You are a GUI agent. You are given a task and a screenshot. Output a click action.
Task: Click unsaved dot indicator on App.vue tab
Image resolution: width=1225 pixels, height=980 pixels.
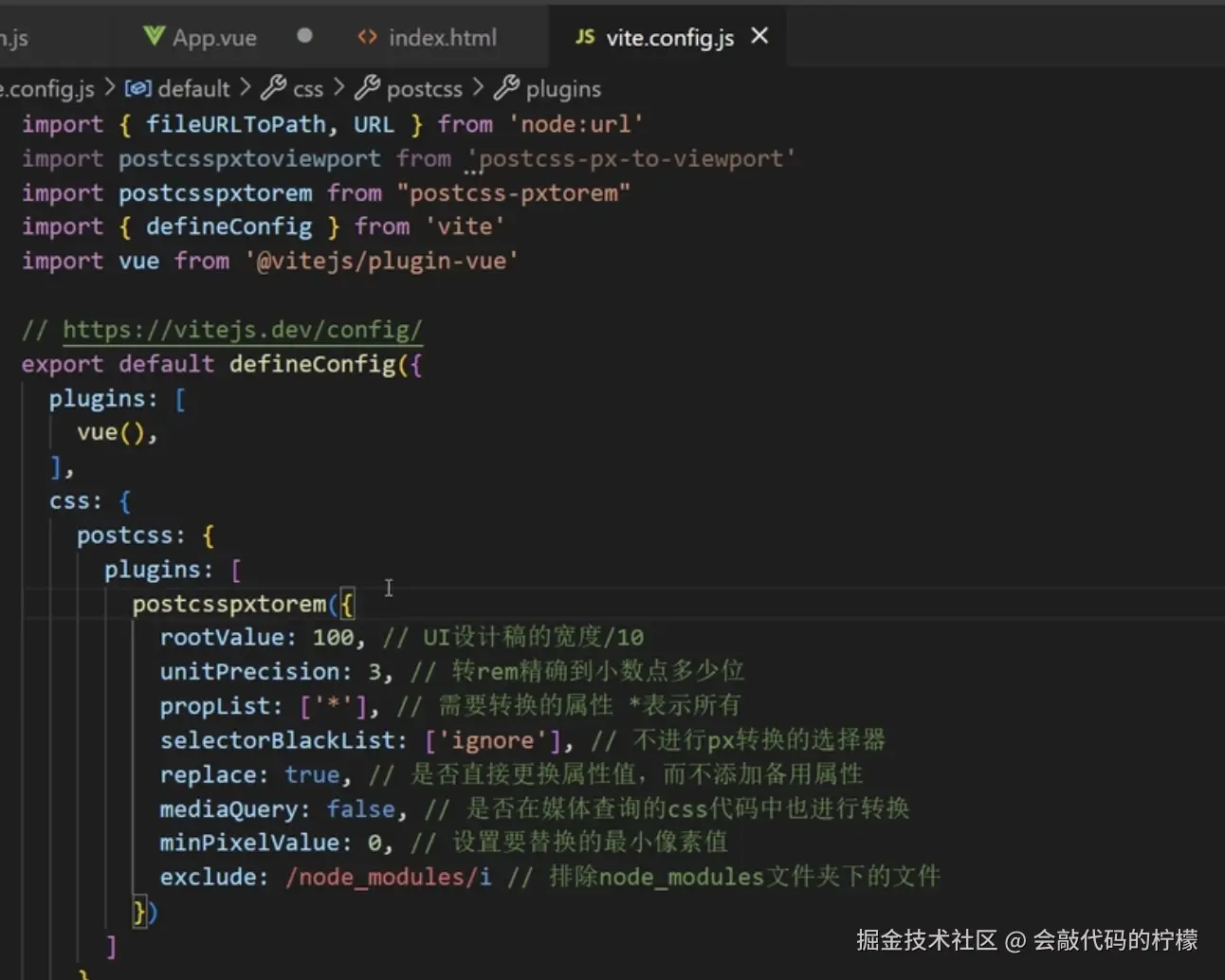(x=304, y=36)
